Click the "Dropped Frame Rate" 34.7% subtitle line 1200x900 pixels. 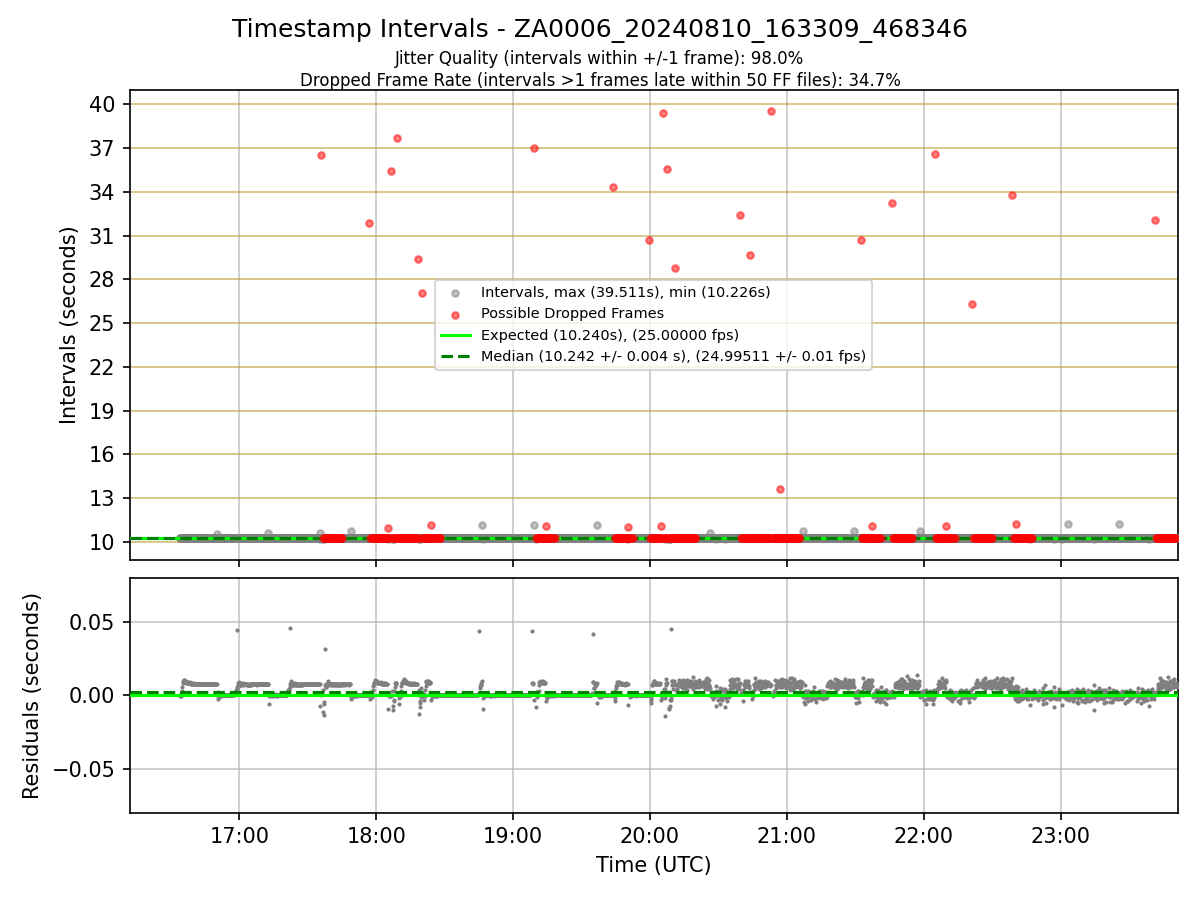600,80
